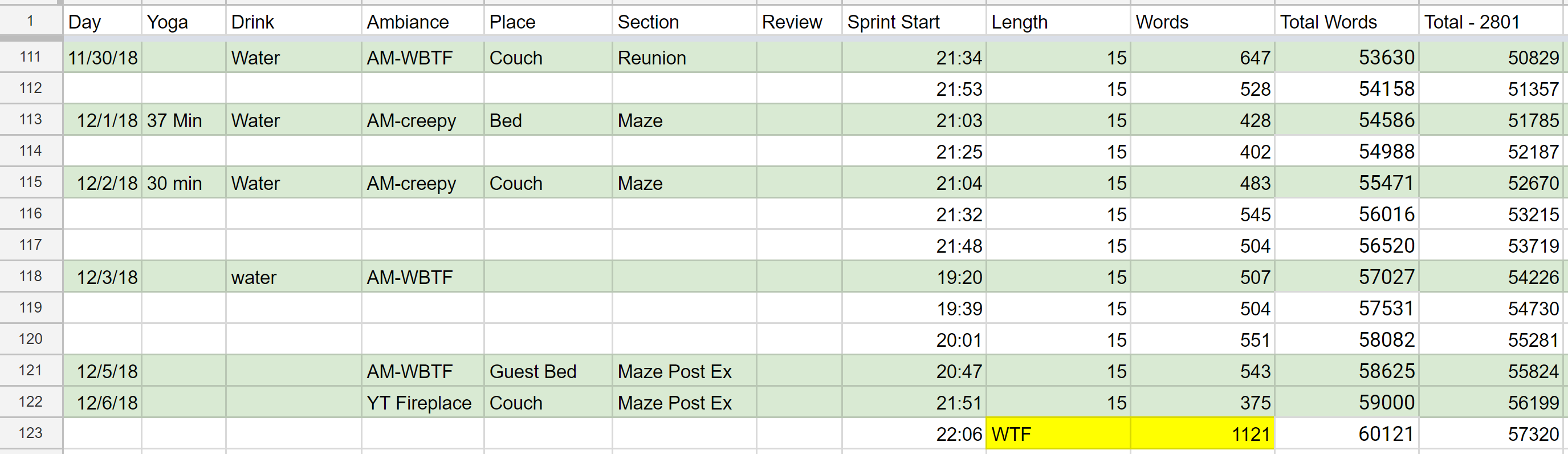Click the Review column header cell
Screen dimensions: 1568x454
coord(799,22)
